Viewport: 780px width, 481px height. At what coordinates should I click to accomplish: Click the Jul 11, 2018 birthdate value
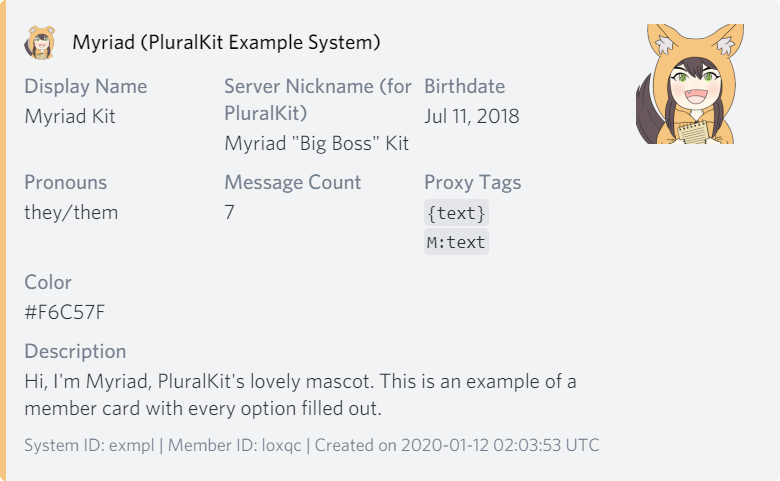coord(471,116)
